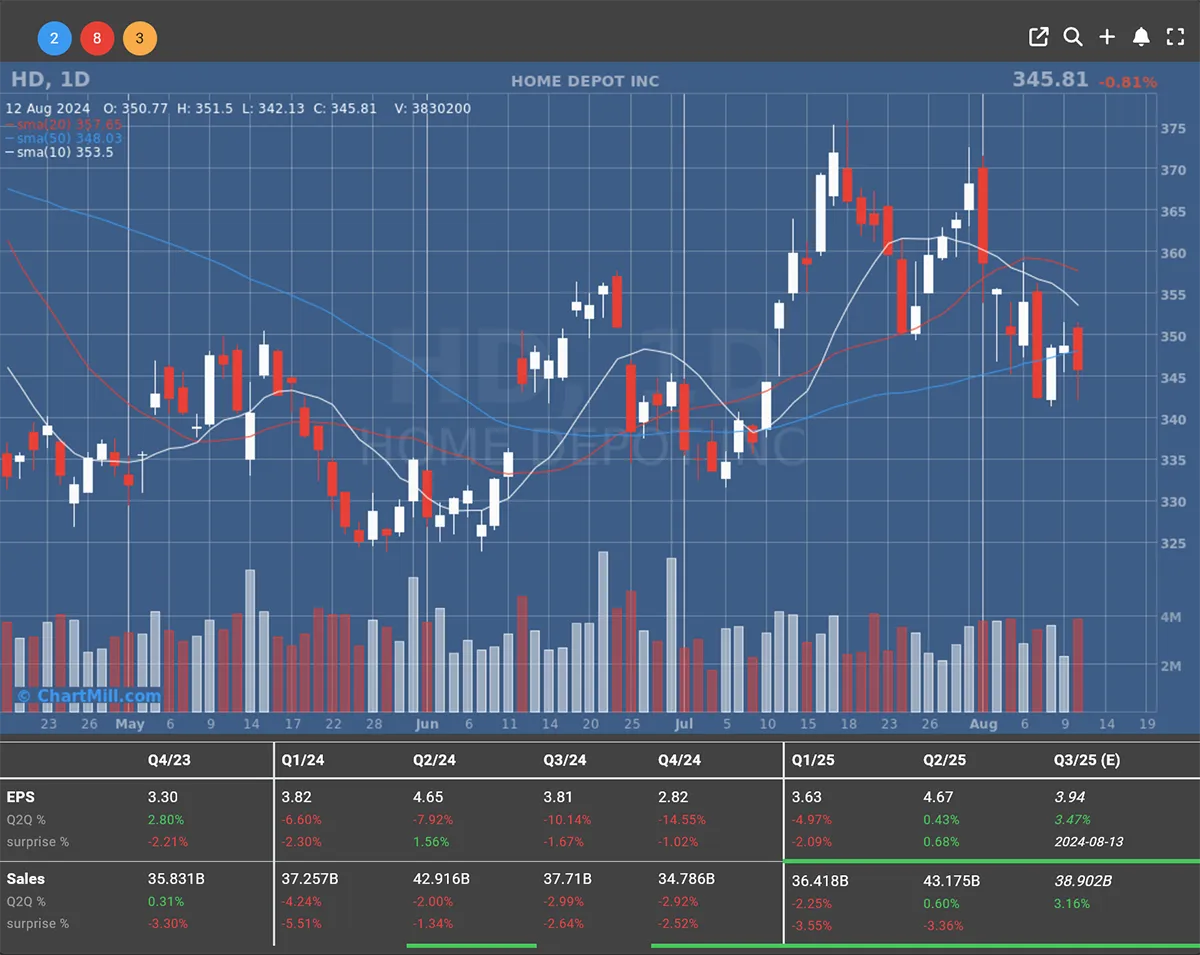Screen dimensions: 1200x955
Task: Toggle fullscreen chart view icon
Action: [x=1175, y=37]
